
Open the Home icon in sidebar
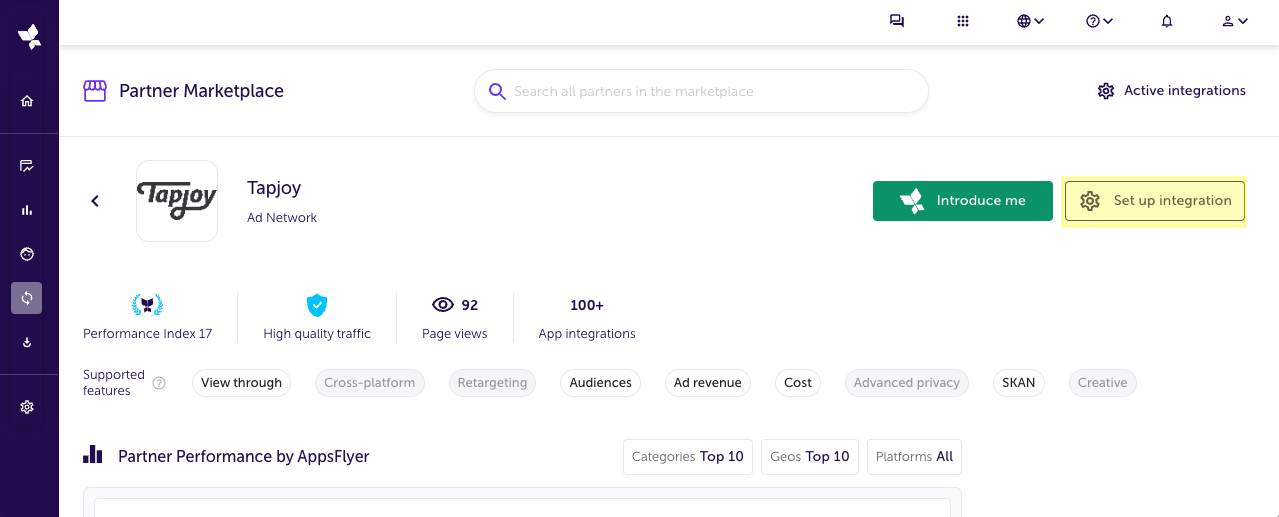[27, 101]
